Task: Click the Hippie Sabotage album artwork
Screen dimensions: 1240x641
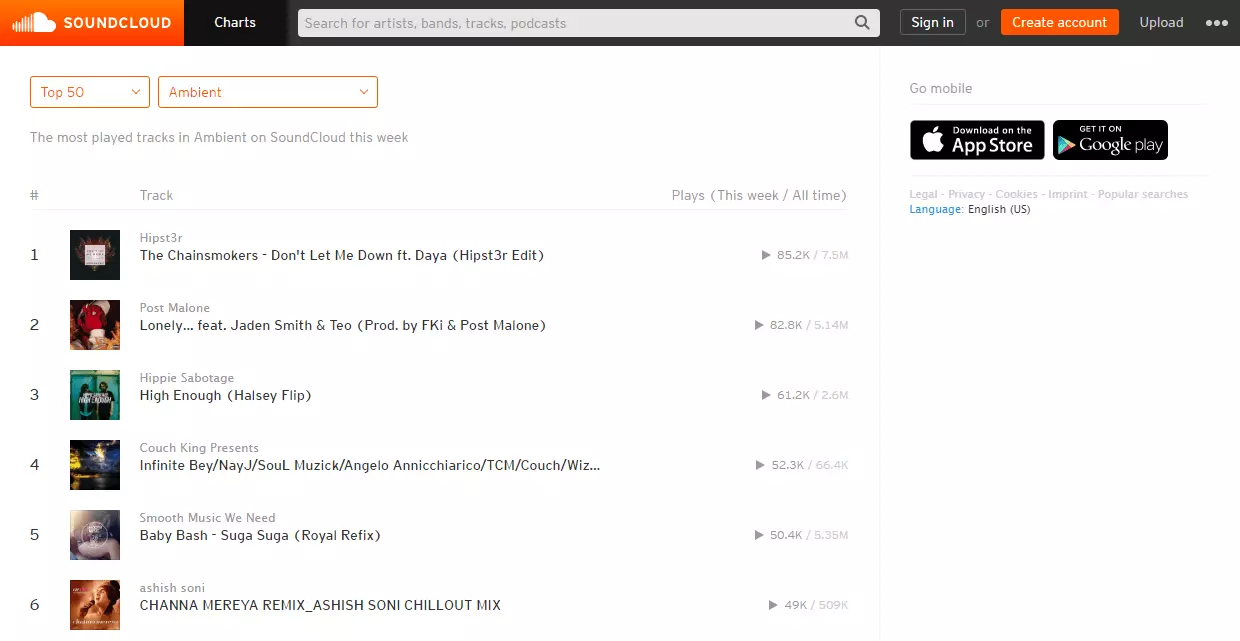Action: click(x=95, y=395)
